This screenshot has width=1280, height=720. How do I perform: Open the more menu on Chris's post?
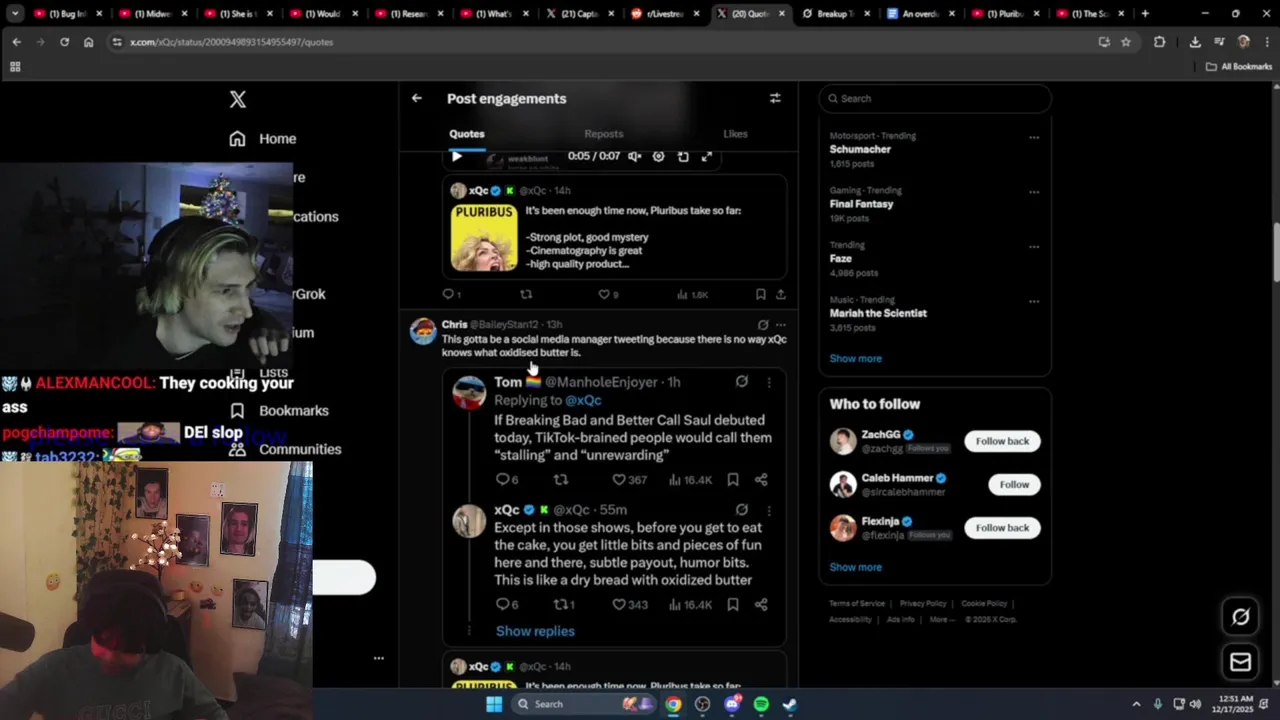781,325
